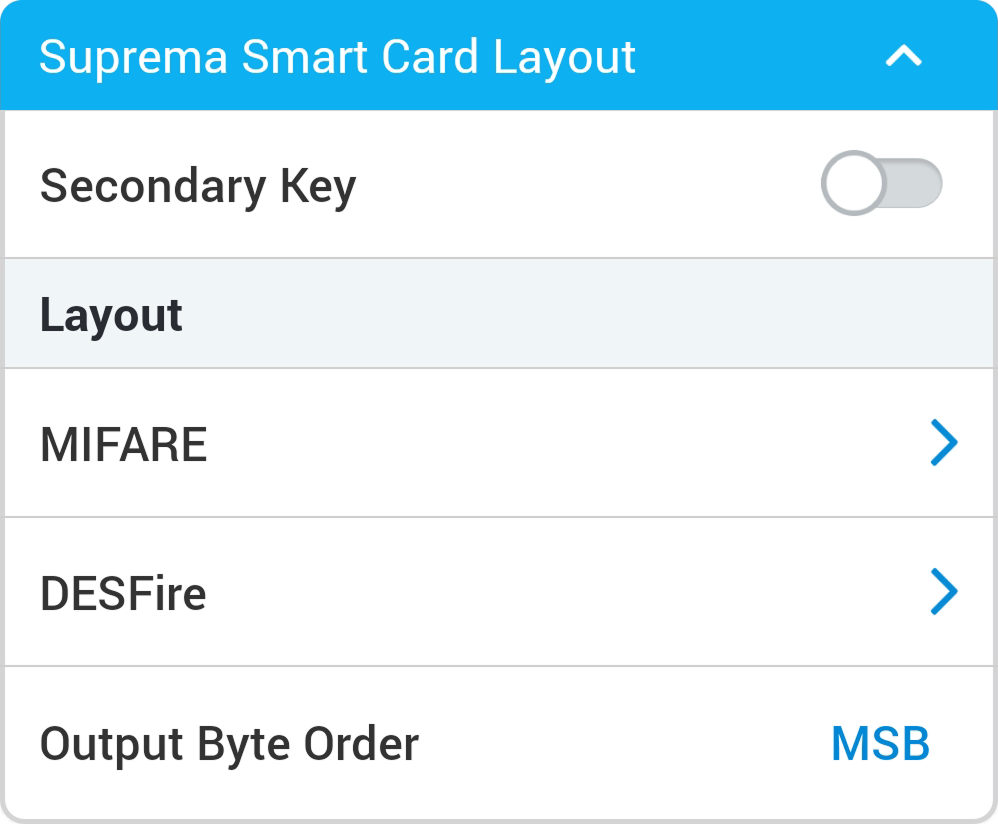Open the MIFARE layout entry
Image resolution: width=998 pixels, height=824 pixels.
480,444
